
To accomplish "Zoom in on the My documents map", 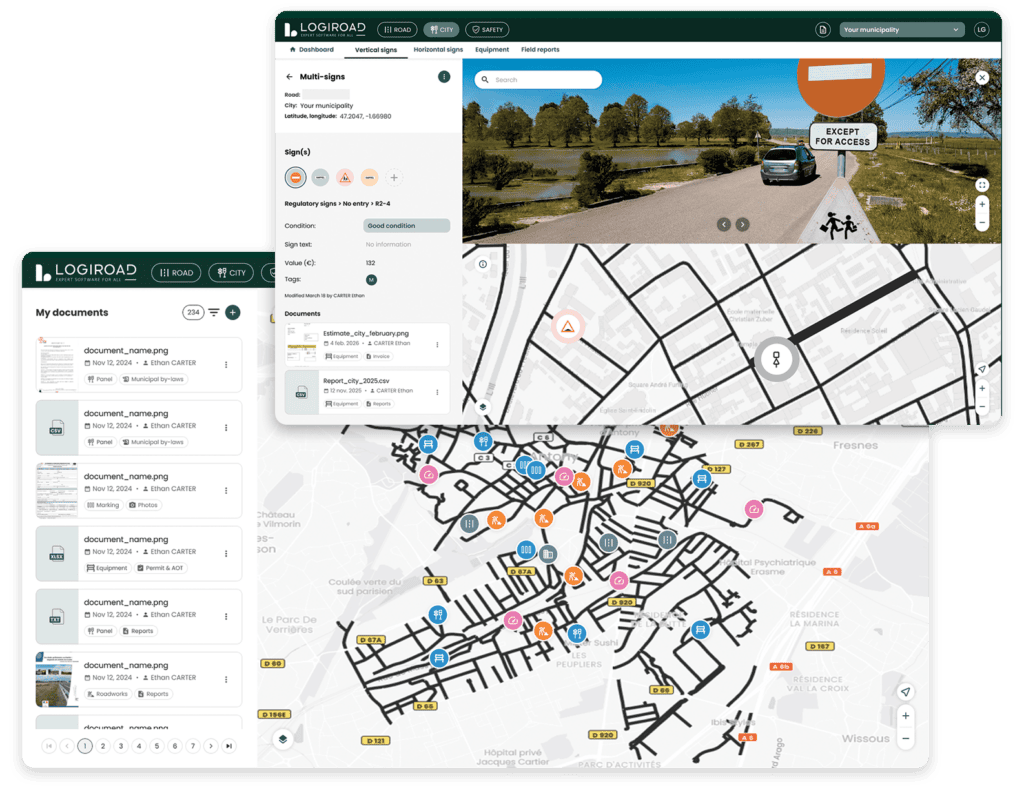I will (x=905, y=716).
